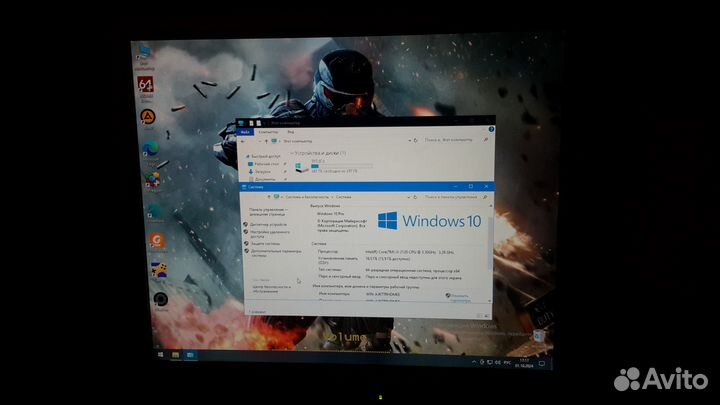Switch to File Explorer in the taskbar

click(175, 355)
